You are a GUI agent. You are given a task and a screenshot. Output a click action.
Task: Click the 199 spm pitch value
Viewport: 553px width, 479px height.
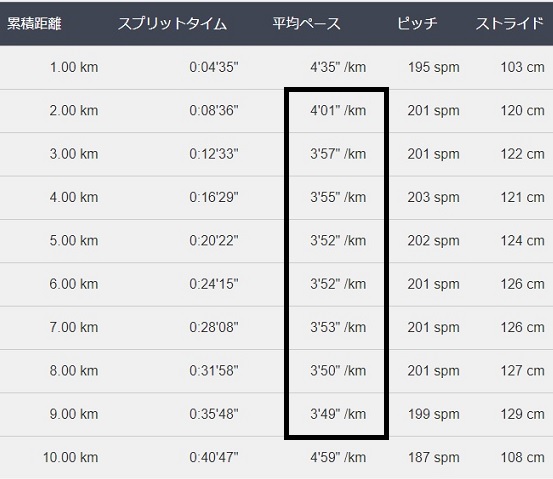[434, 414]
